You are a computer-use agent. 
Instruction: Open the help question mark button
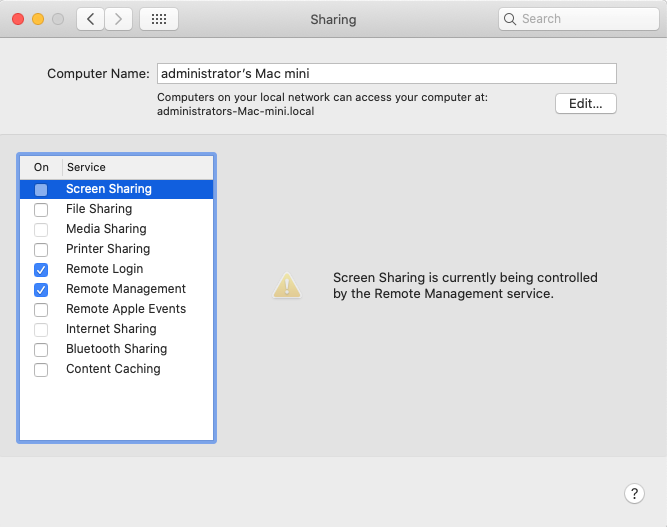(634, 493)
